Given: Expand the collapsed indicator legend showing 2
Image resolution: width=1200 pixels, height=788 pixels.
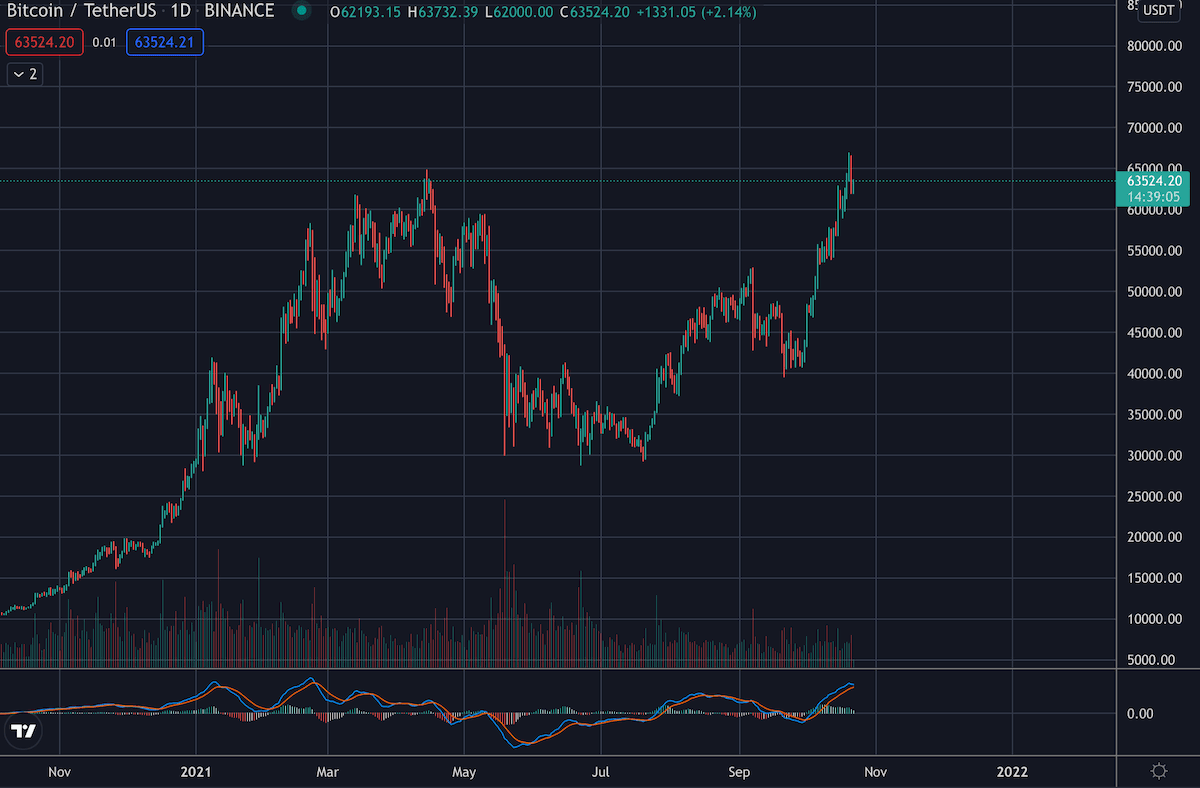Looking at the screenshot, I should (26, 74).
